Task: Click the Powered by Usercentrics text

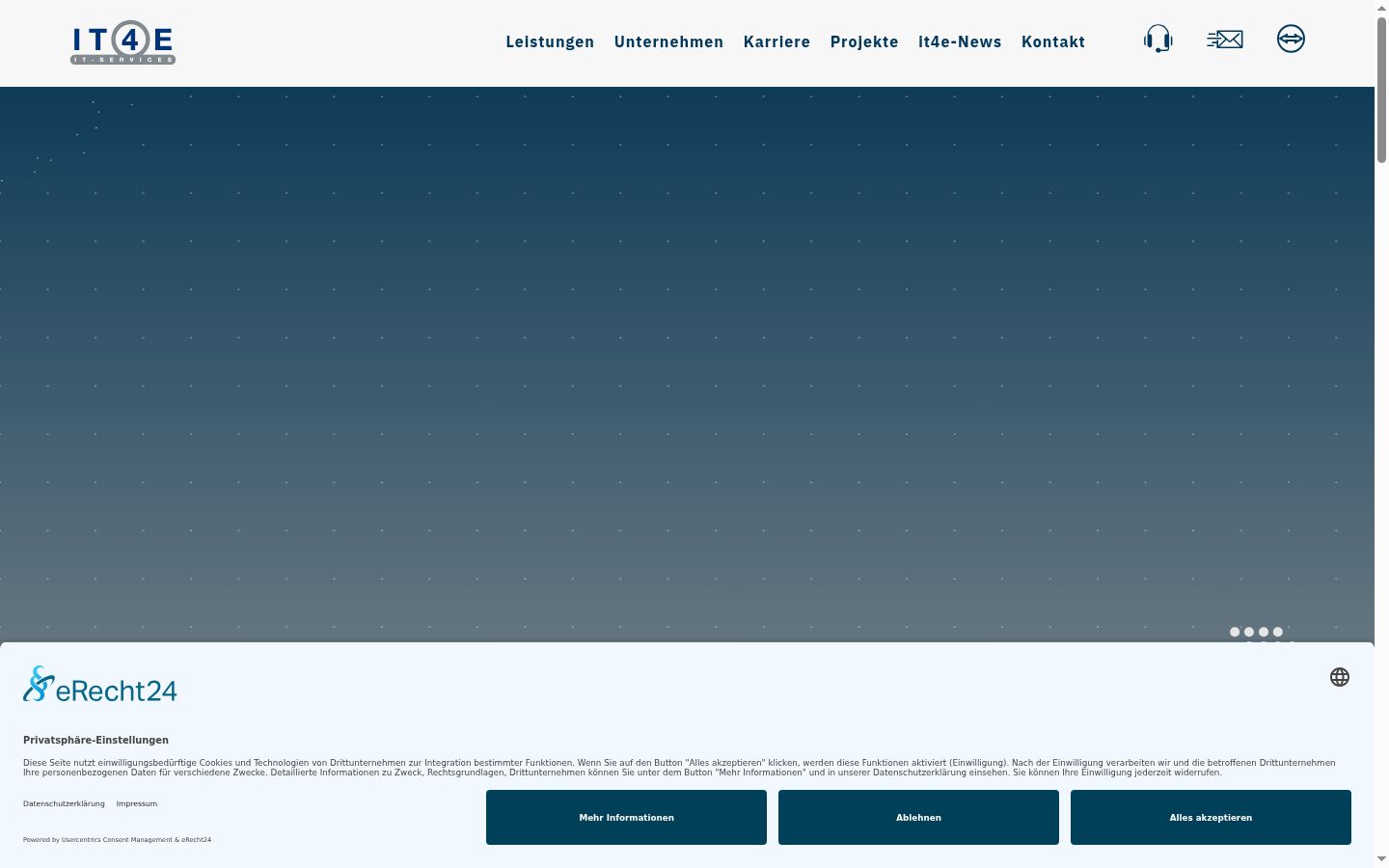Action: (117, 839)
